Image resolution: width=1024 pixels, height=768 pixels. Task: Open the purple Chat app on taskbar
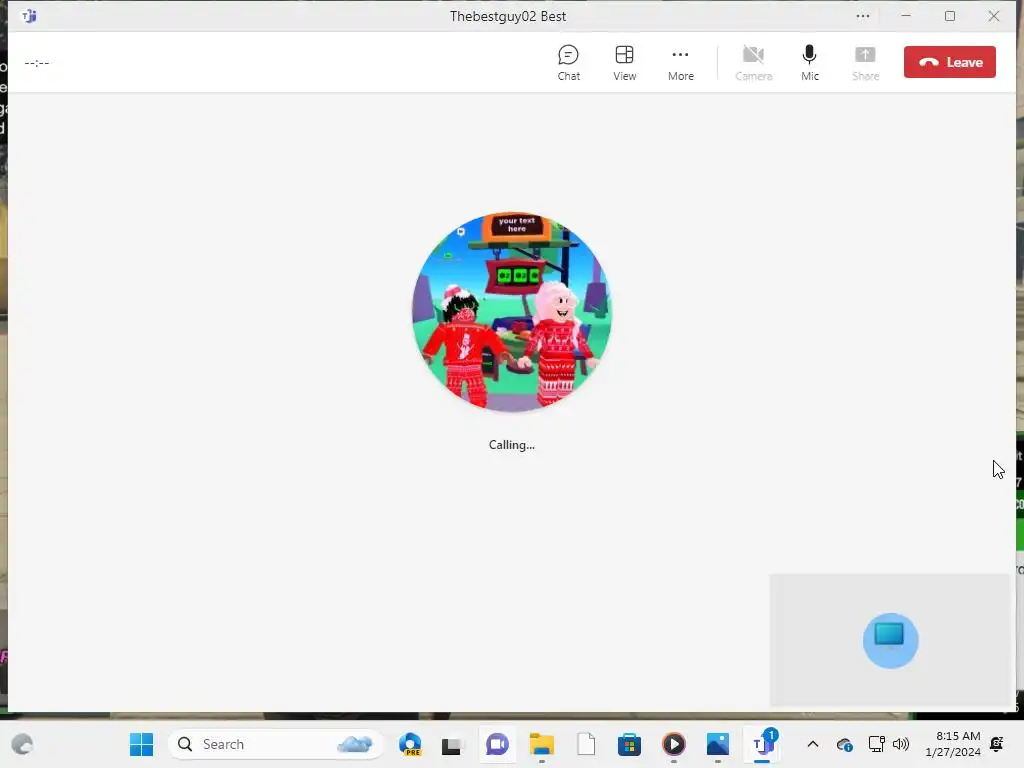[x=497, y=744]
